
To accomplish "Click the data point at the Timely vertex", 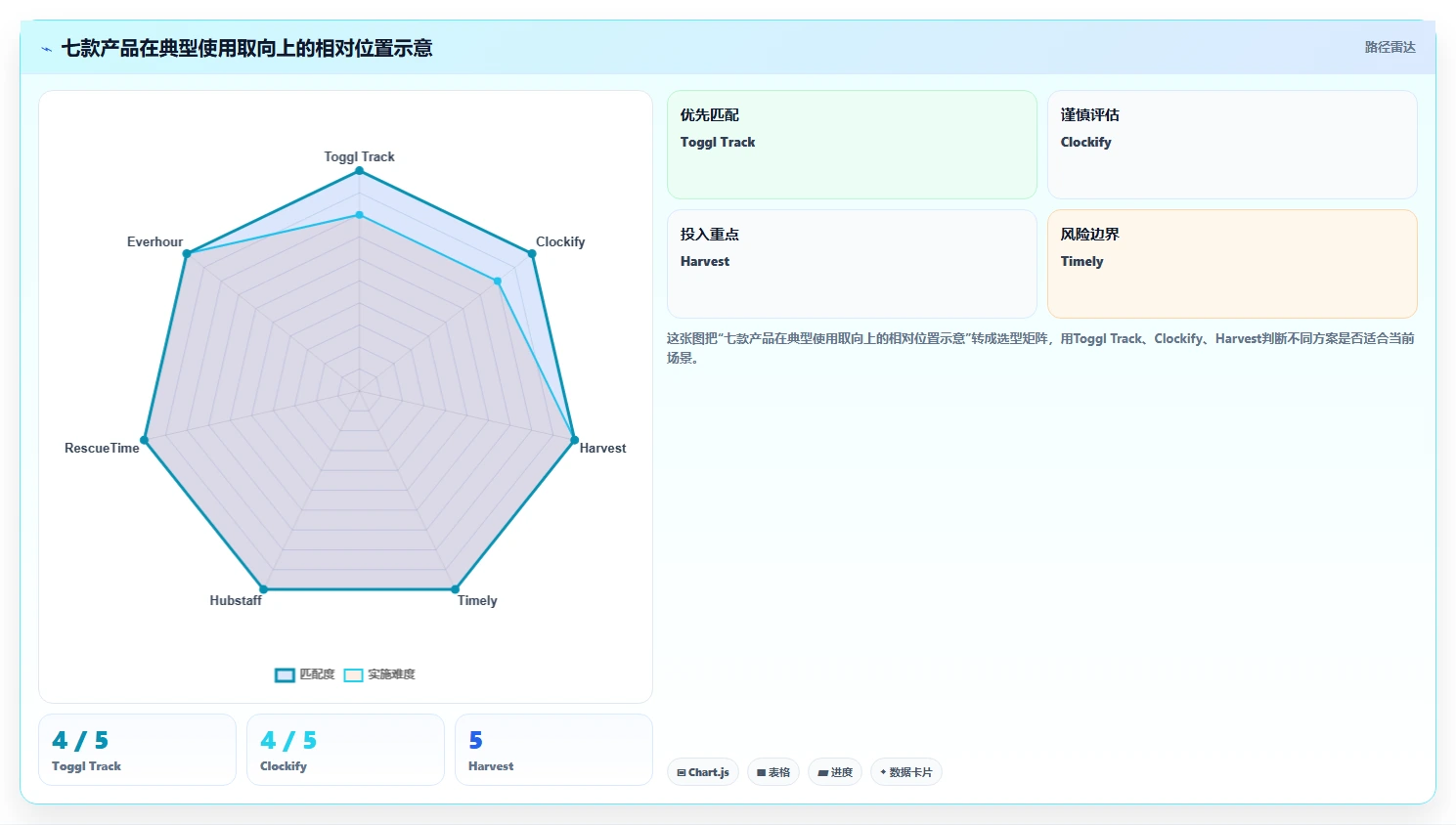I will pyautogui.click(x=455, y=589).
